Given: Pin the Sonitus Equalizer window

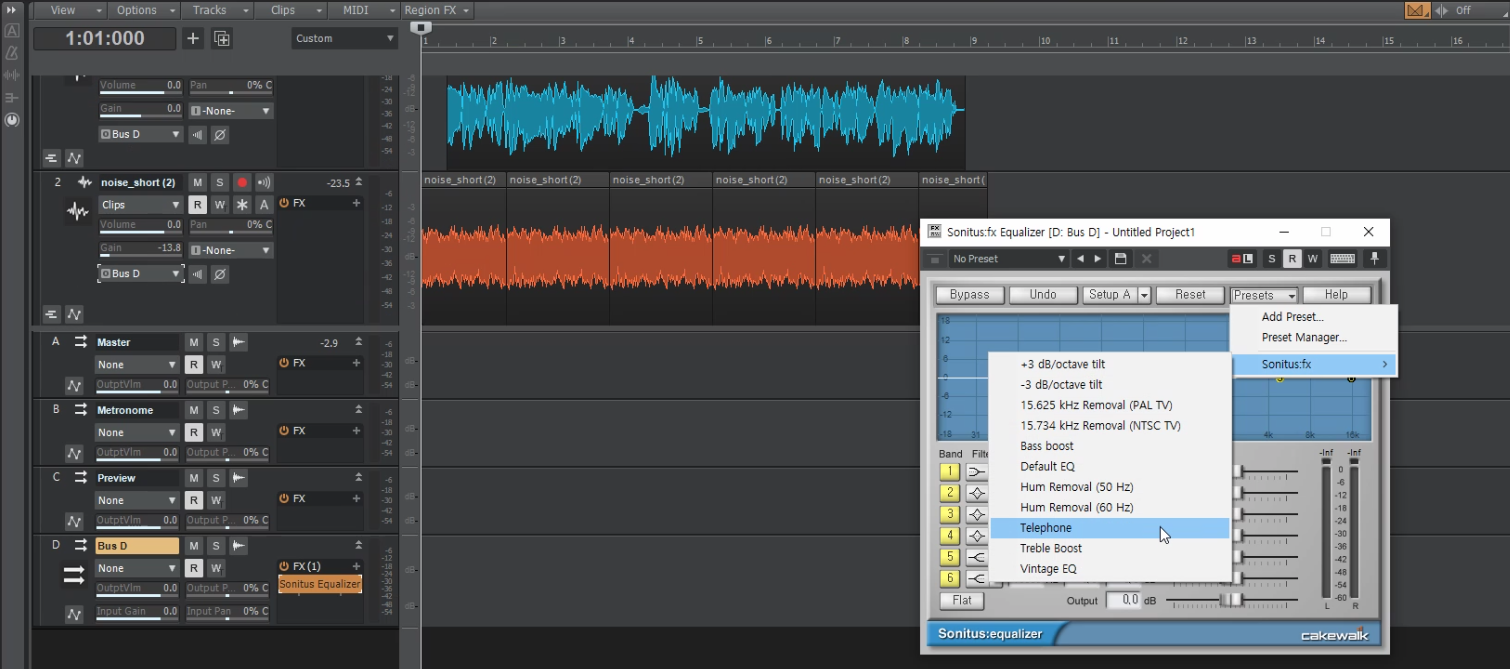Looking at the screenshot, I should pos(1375,259).
